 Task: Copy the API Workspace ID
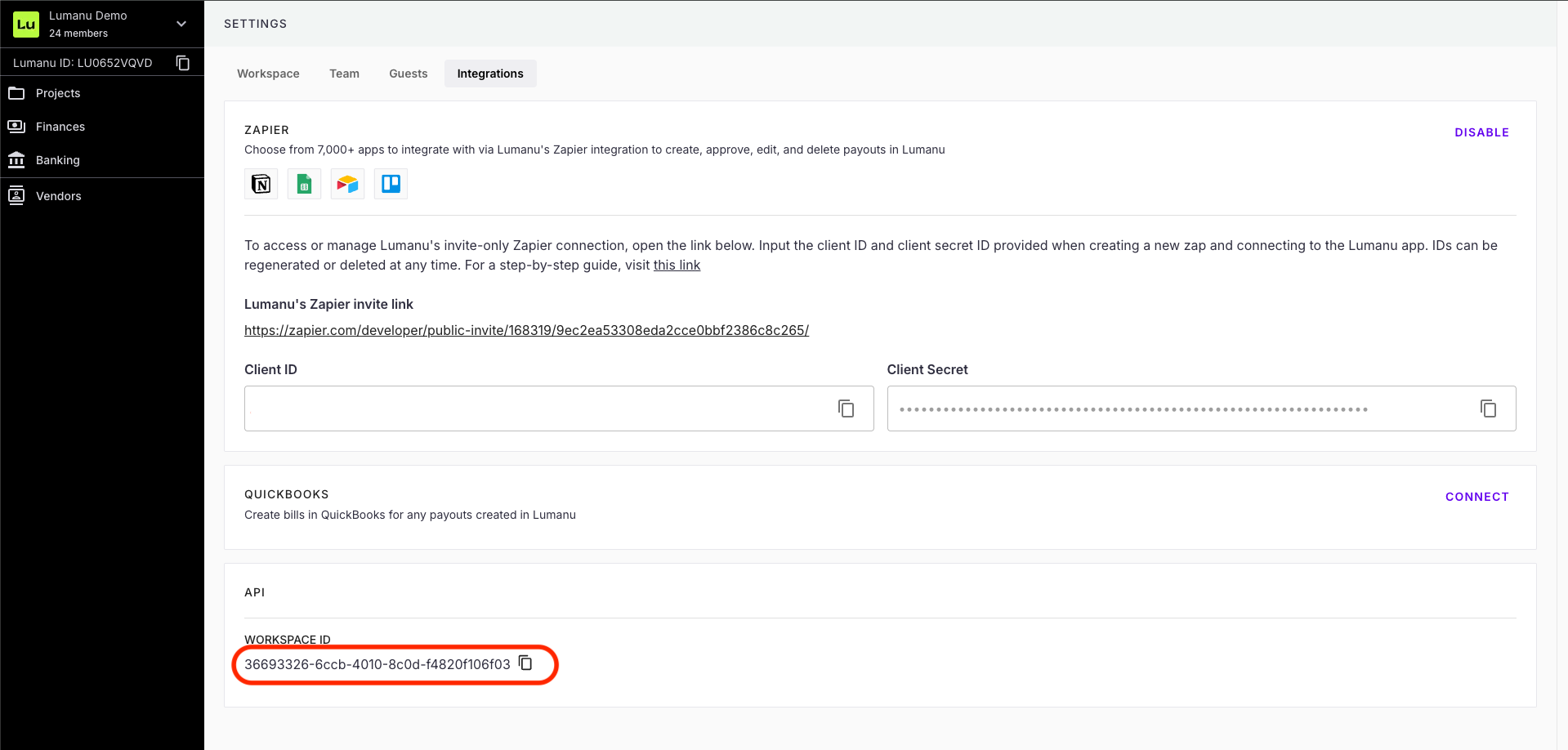pos(525,663)
